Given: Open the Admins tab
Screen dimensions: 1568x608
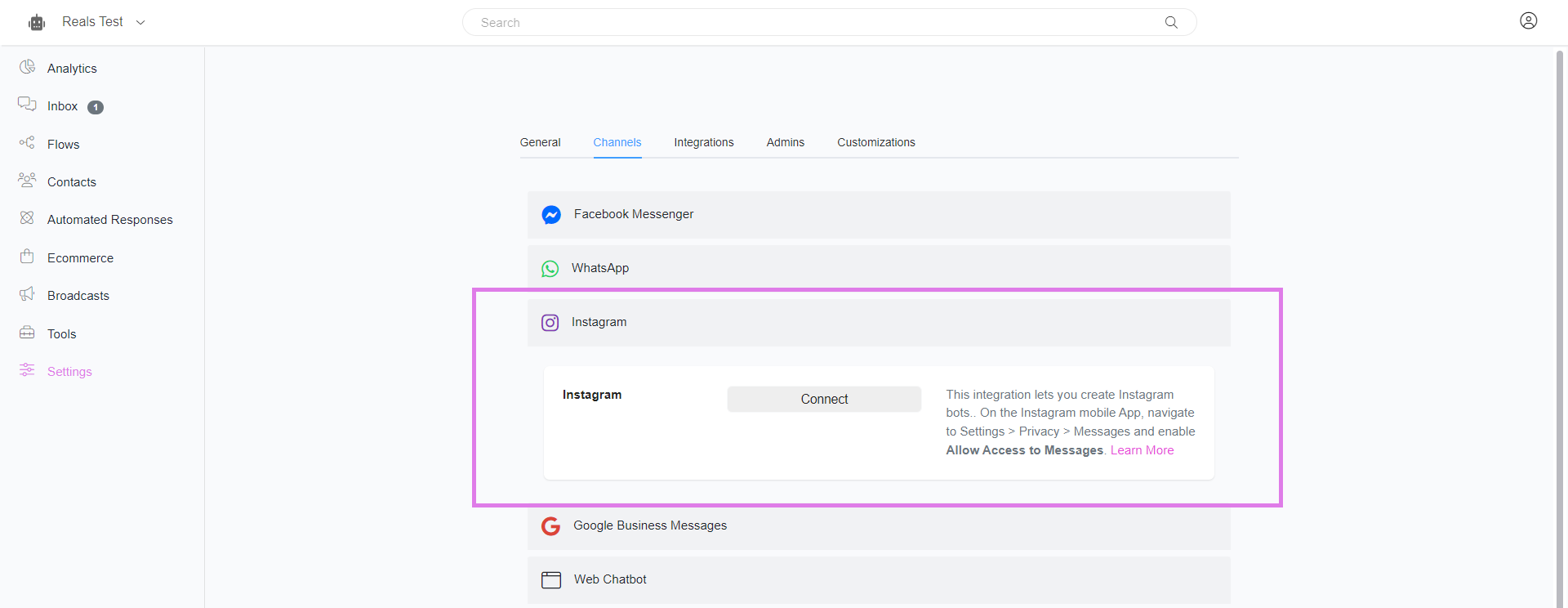Looking at the screenshot, I should click(786, 142).
